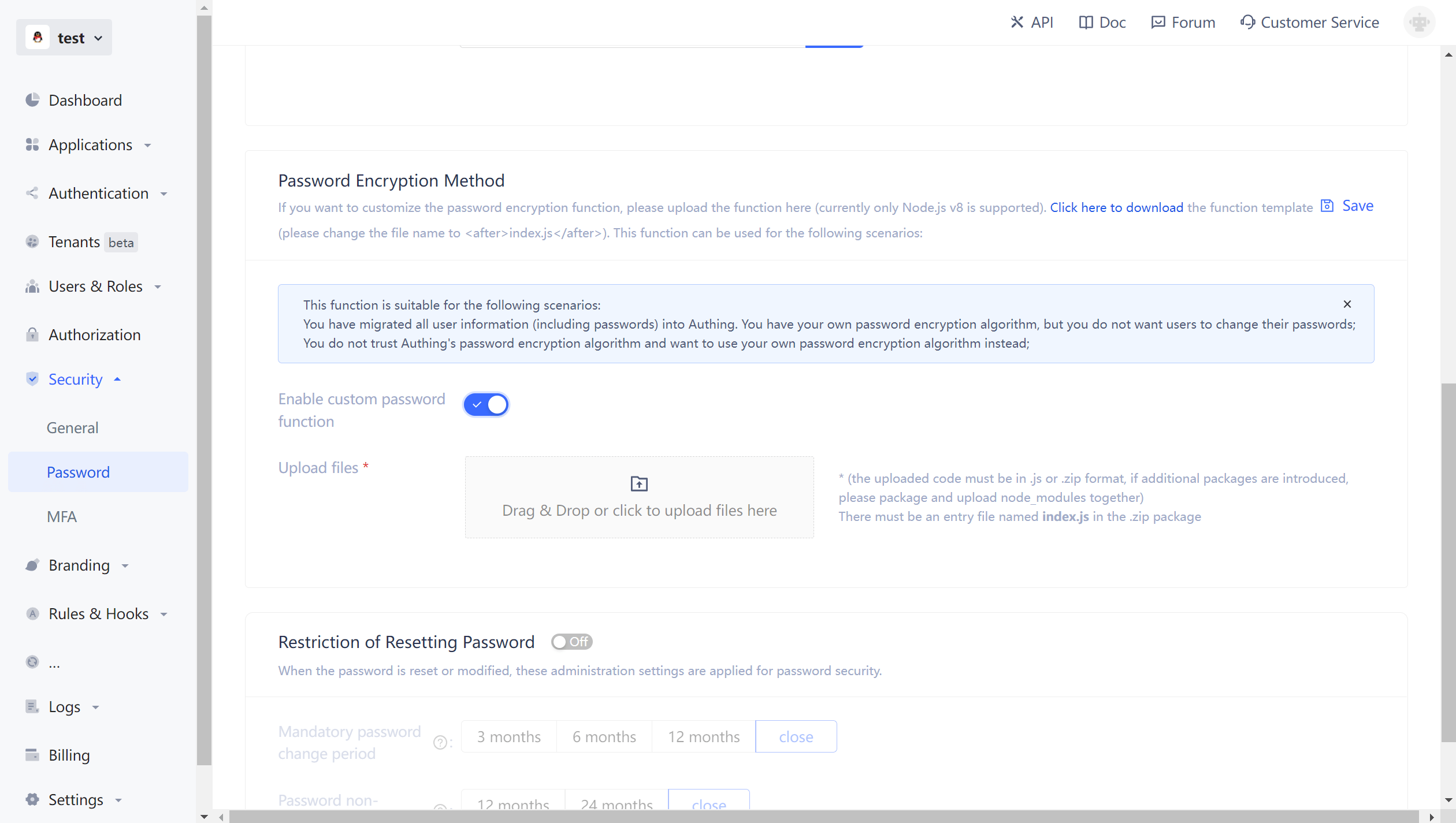This screenshot has height=823, width=1456.
Task: Open the Tenants beta section
Action: (x=73, y=242)
